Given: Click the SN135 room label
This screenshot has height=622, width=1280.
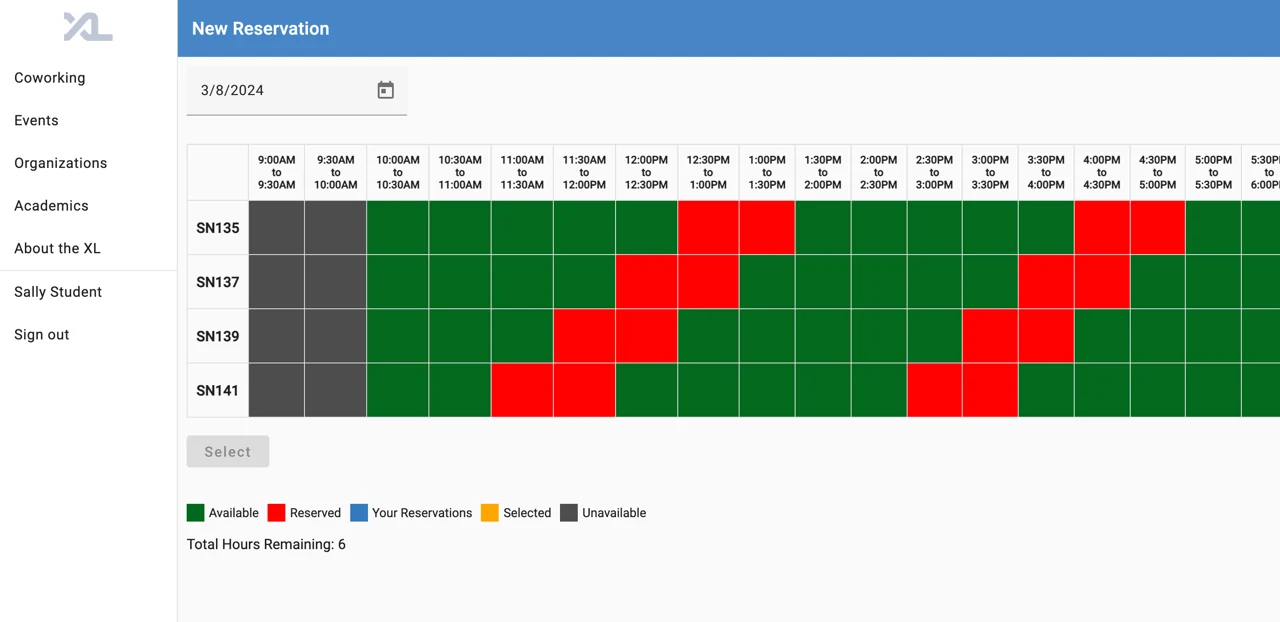Looking at the screenshot, I should [x=218, y=228].
